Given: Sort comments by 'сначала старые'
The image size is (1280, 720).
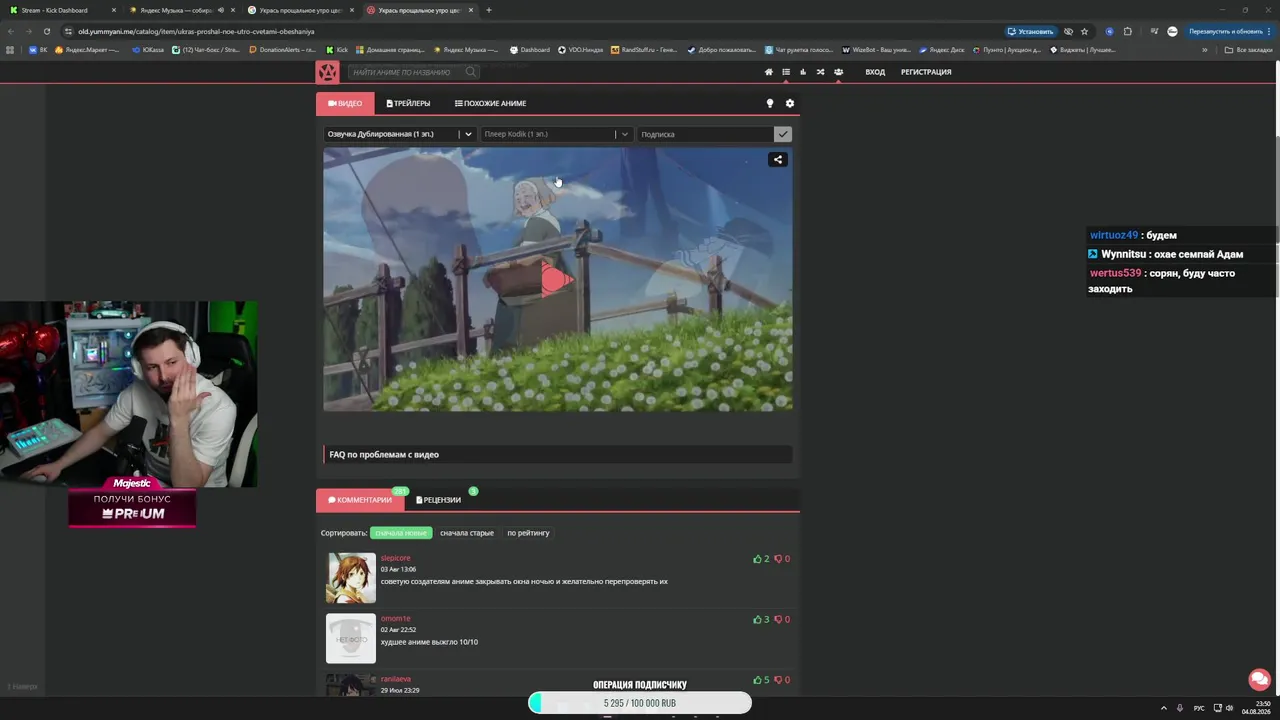Looking at the screenshot, I should pos(467,533).
